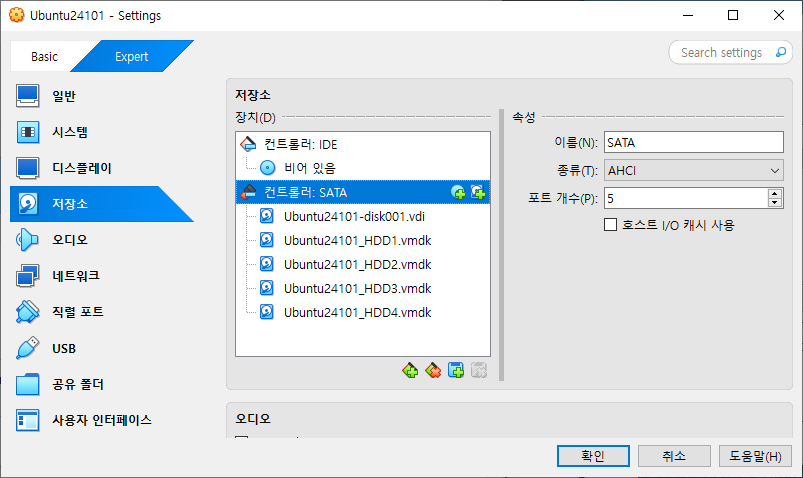
Task: Open the 네트워크 settings section
Action: click(101, 276)
